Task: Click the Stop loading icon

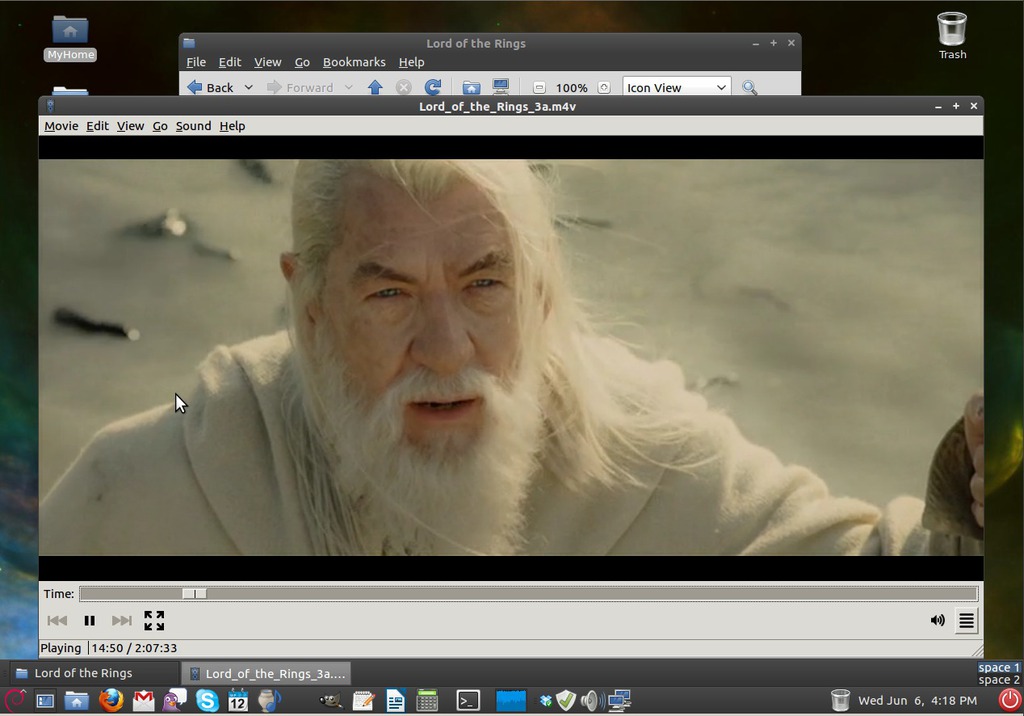Action: point(404,88)
